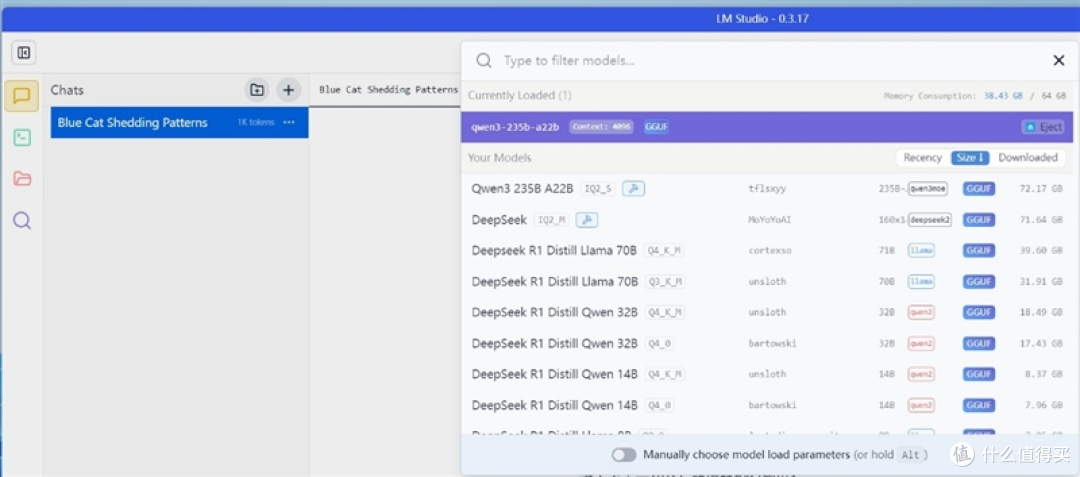The height and width of the screenshot is (477, 1080).
Task: Start a new chat with plus icon
Action: pyautogui.click(x=289, y=89)
